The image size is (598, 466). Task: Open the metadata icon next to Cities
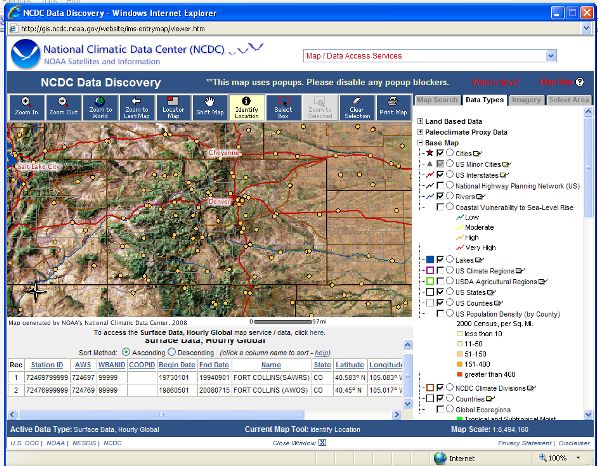point(477,153)
